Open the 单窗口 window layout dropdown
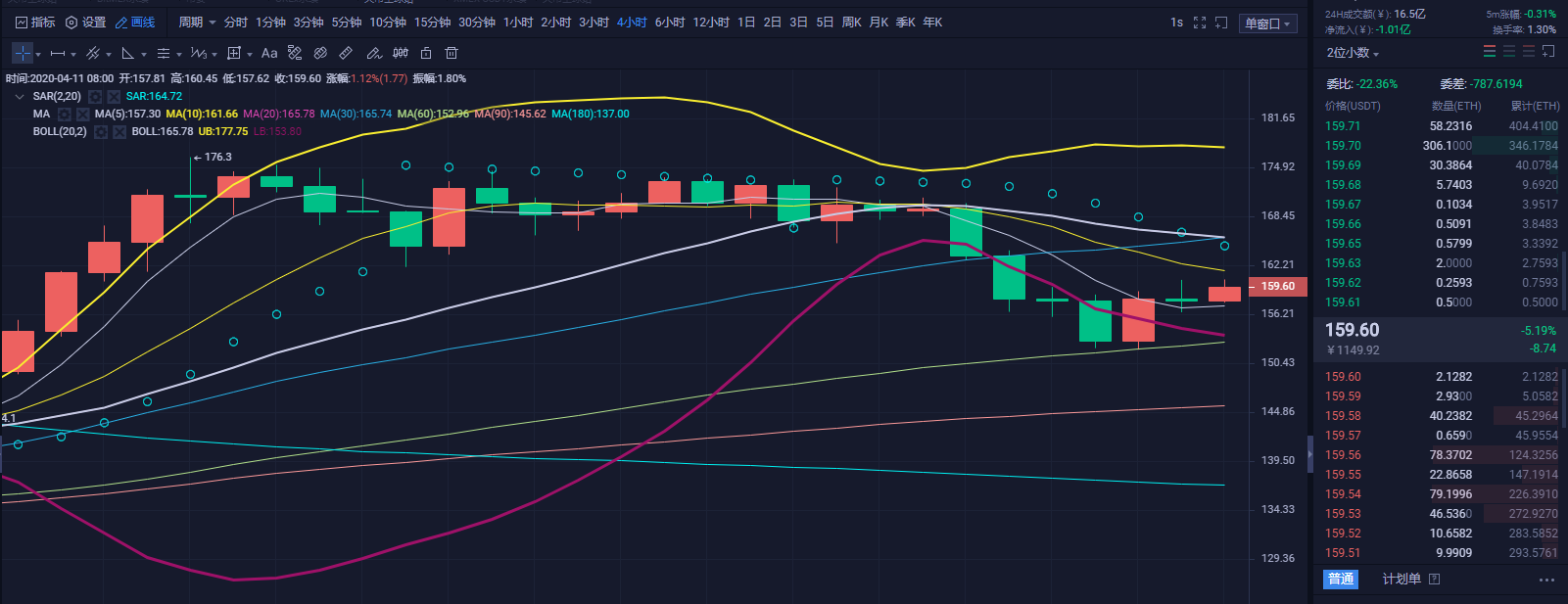 point(1268,23)
